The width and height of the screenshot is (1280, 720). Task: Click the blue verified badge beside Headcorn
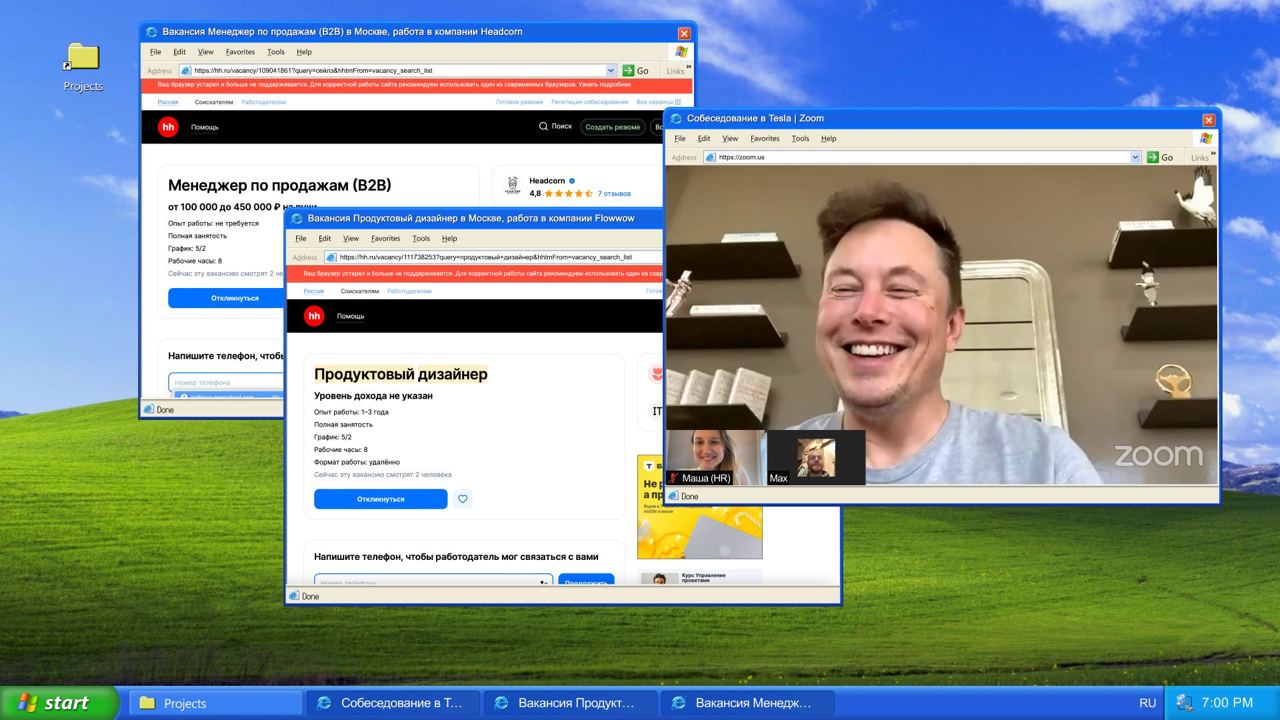click(572, 181)
